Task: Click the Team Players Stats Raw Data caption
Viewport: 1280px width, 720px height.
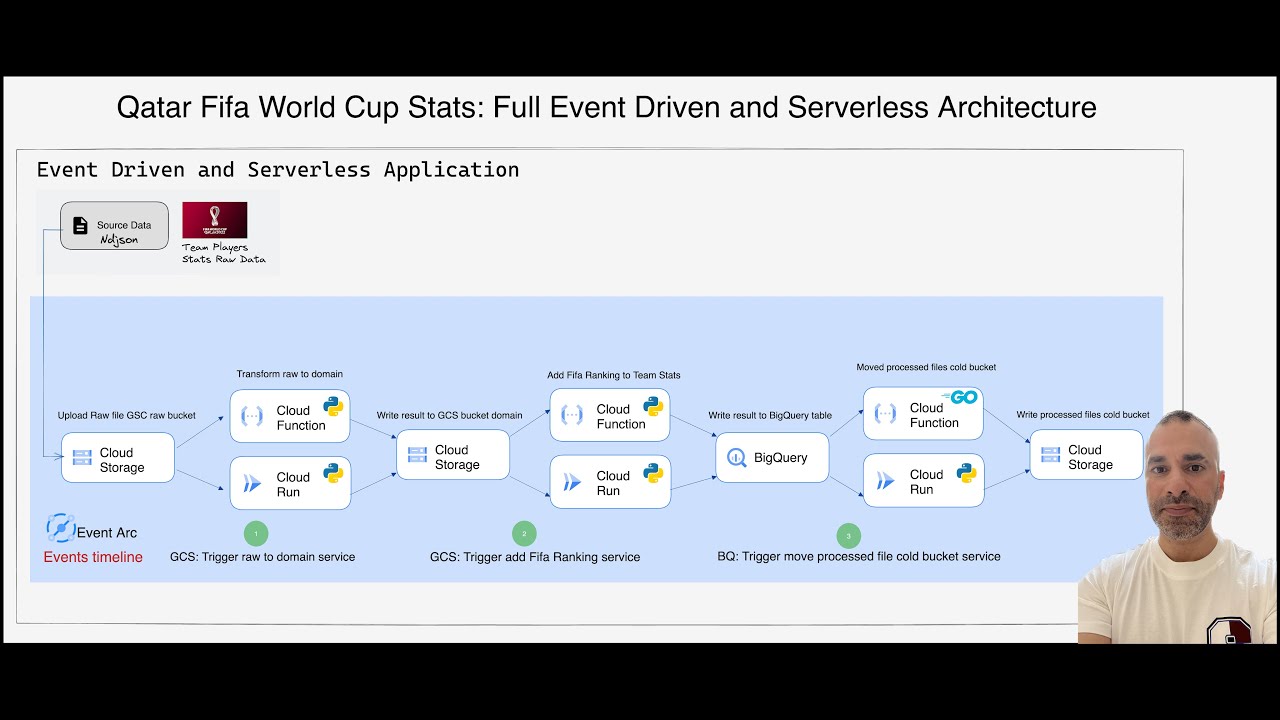Action: [222, 253]
